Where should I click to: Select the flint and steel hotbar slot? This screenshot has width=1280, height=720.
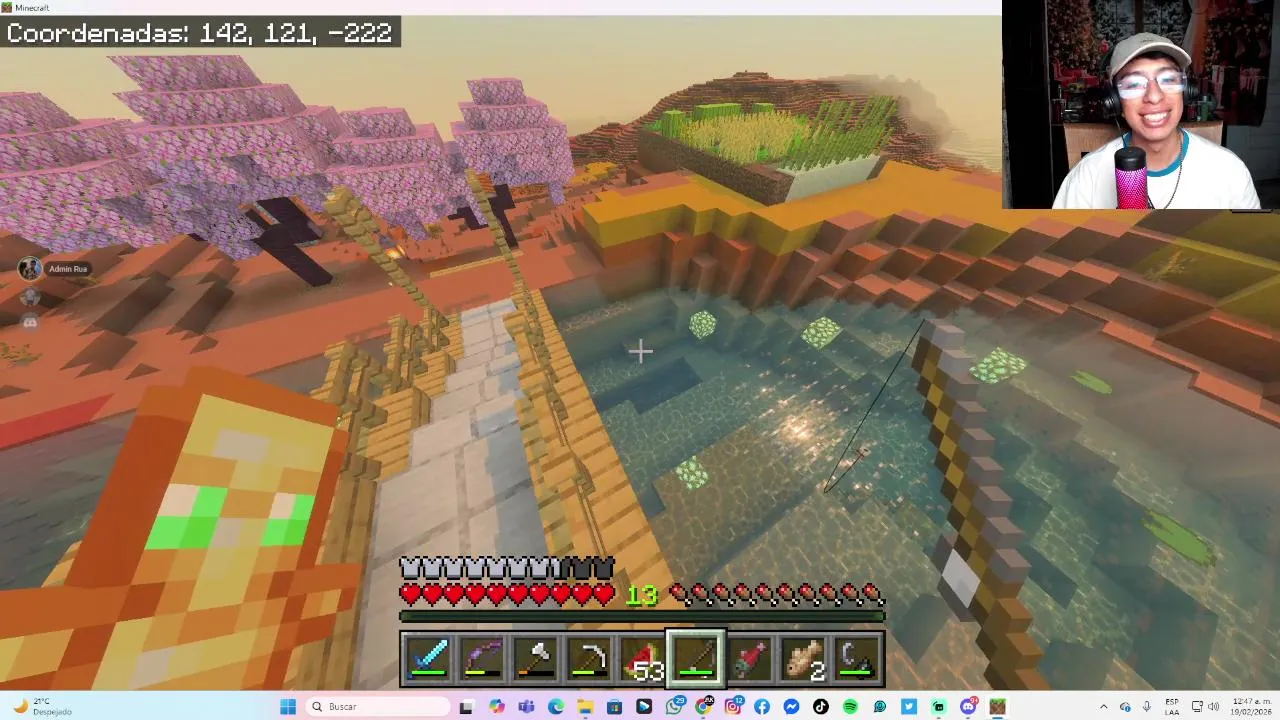859,659
